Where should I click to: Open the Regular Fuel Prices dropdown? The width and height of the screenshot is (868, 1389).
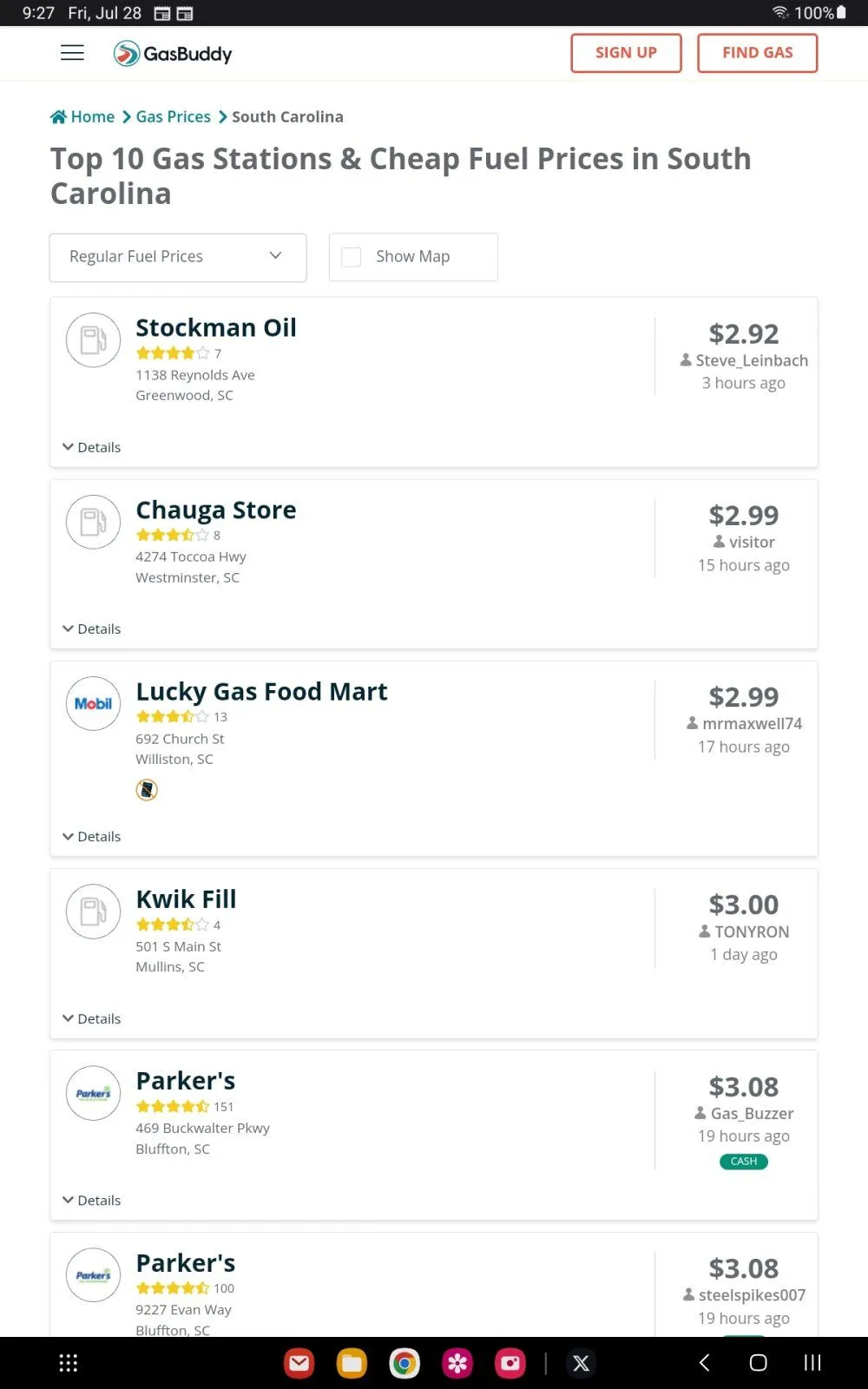(x=177, y=257)
